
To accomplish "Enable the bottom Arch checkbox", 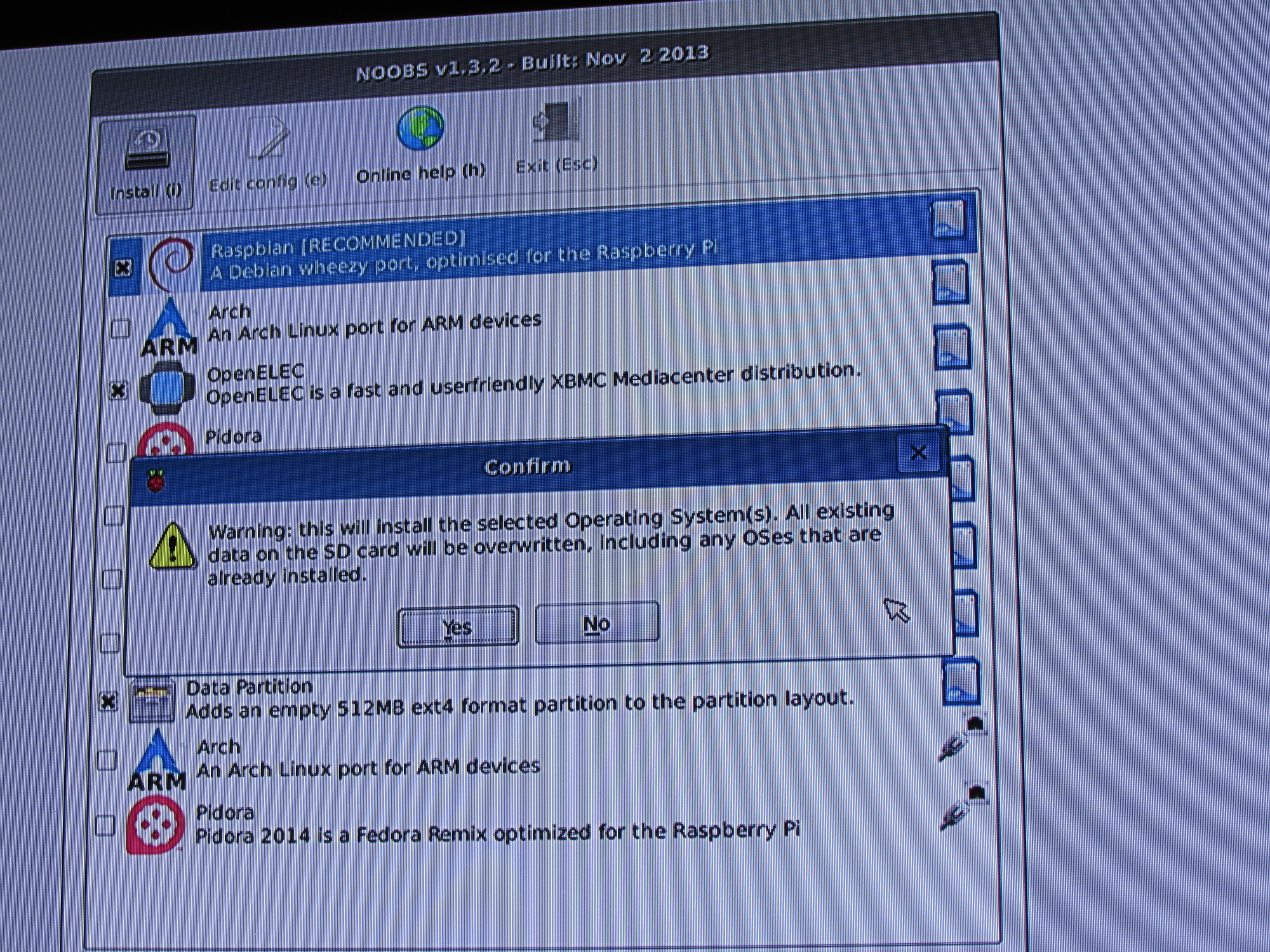I will tap(107, 760).
